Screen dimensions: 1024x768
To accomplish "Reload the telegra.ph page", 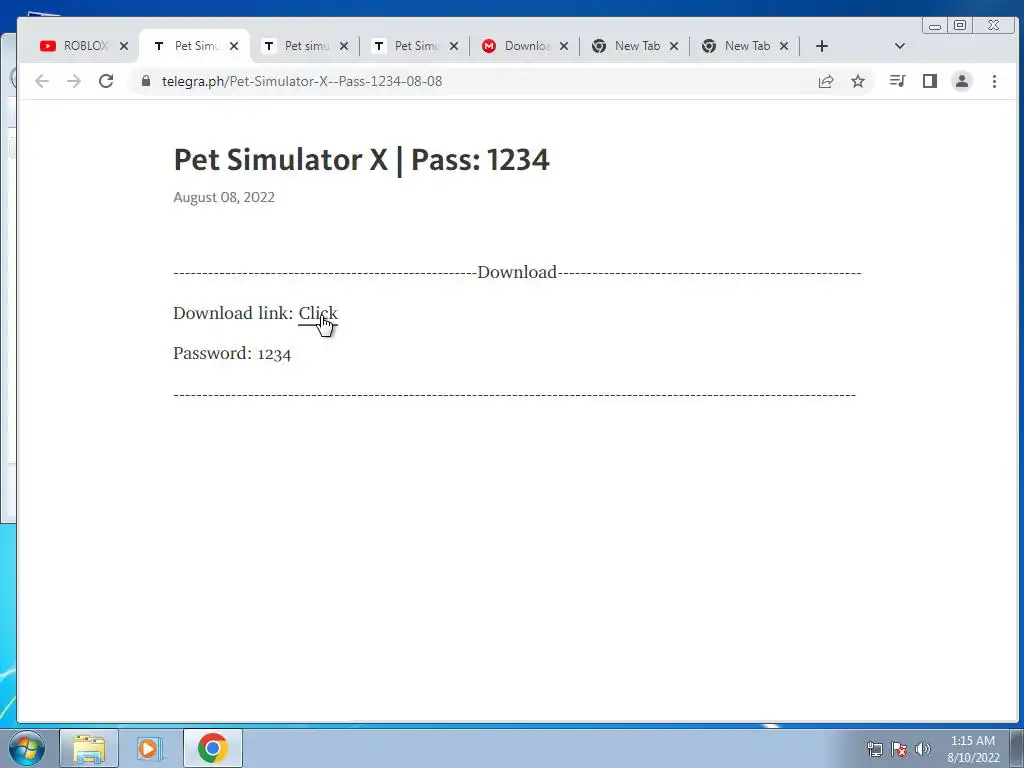I will pyautogui.click(x=106, y=81).
